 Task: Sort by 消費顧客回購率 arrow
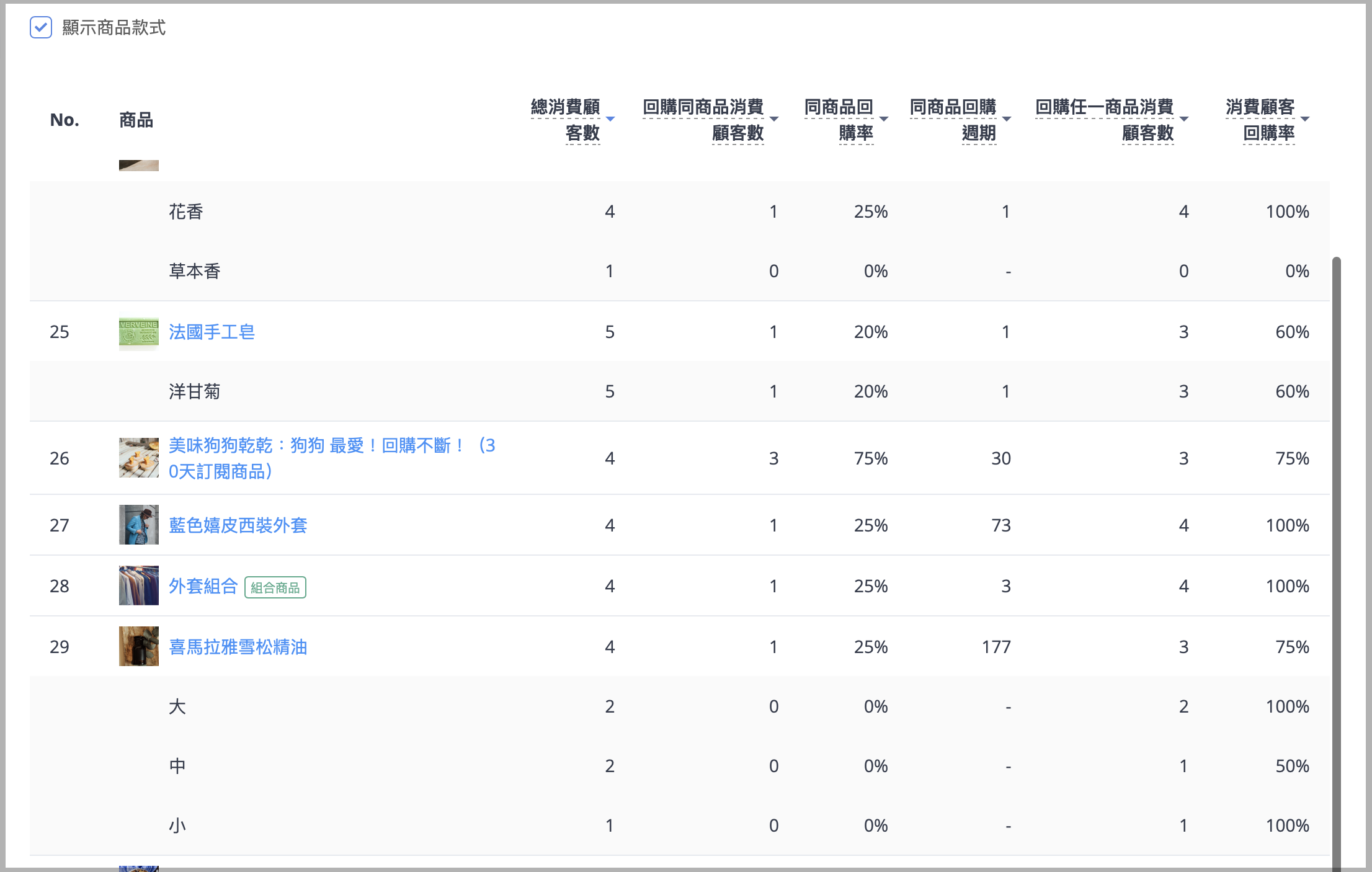[1305, 118]
